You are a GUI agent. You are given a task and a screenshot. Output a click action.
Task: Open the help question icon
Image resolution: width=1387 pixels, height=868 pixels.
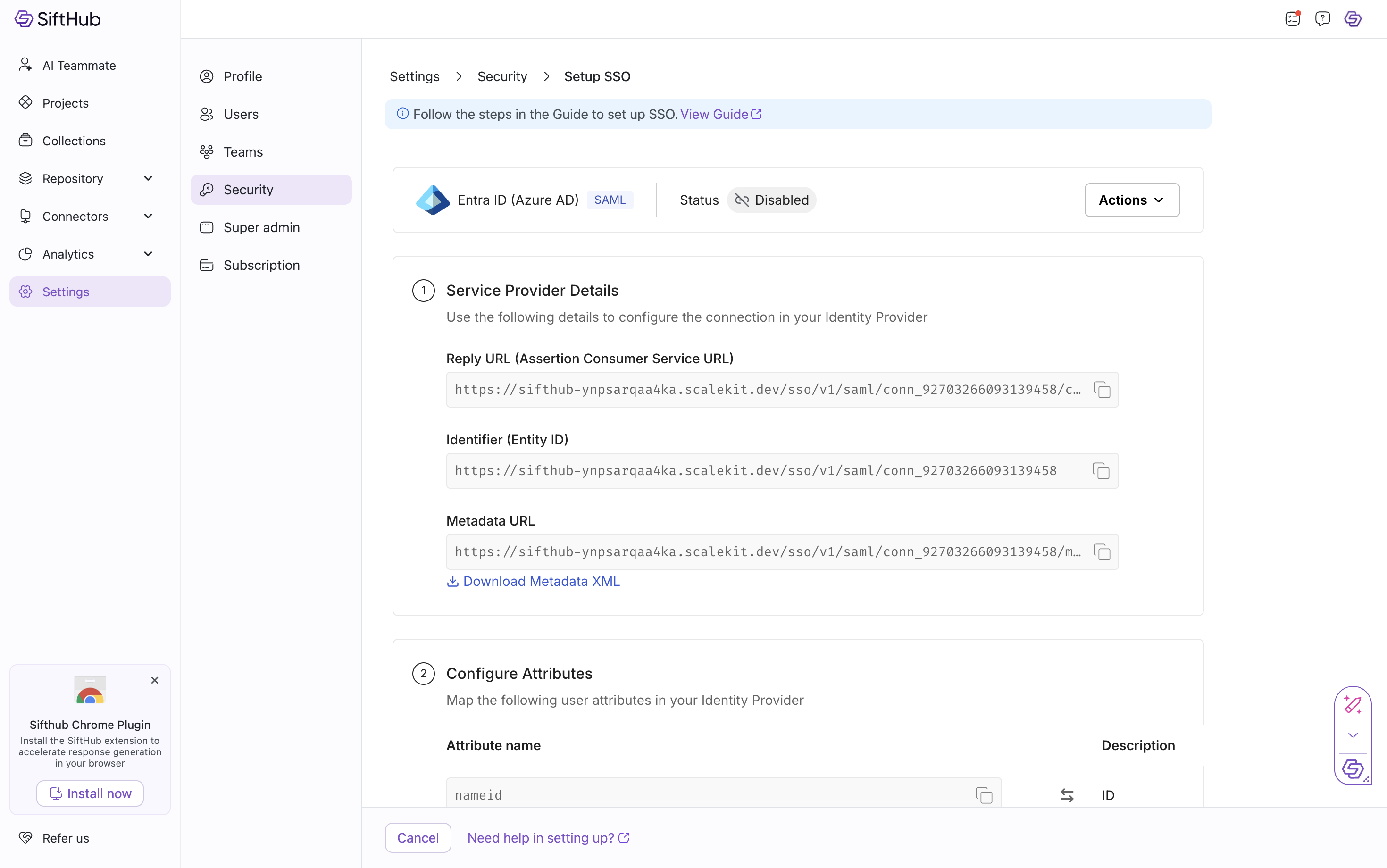[x=1322, y=19]
